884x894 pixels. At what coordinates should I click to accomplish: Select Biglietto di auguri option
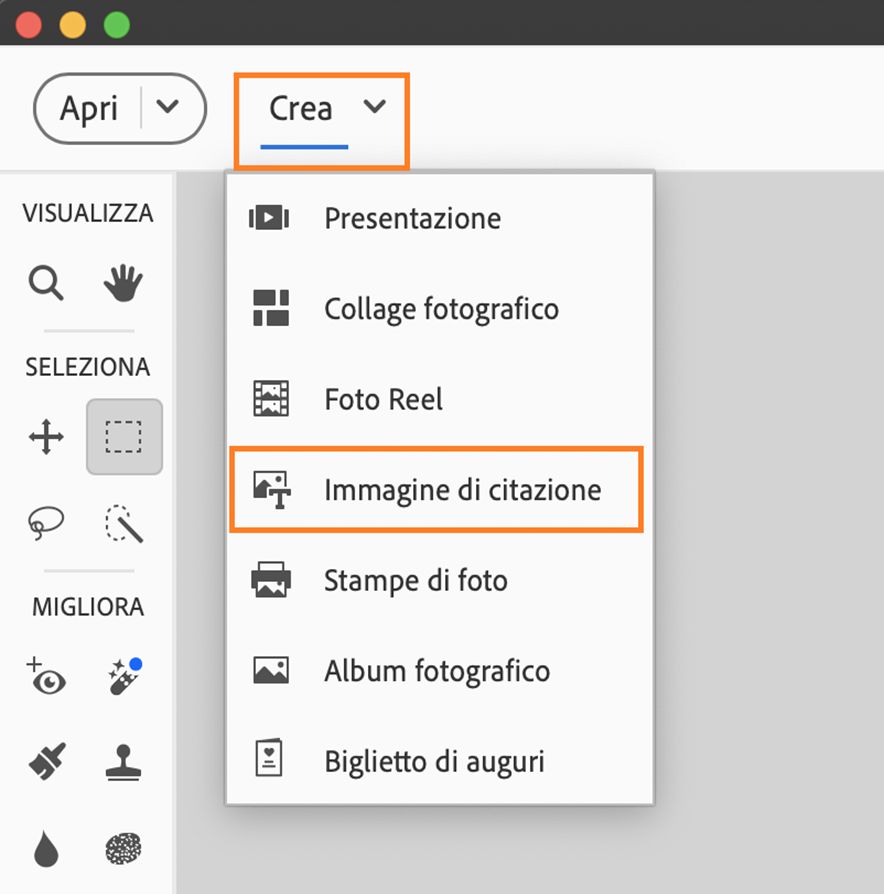(434, 761)
